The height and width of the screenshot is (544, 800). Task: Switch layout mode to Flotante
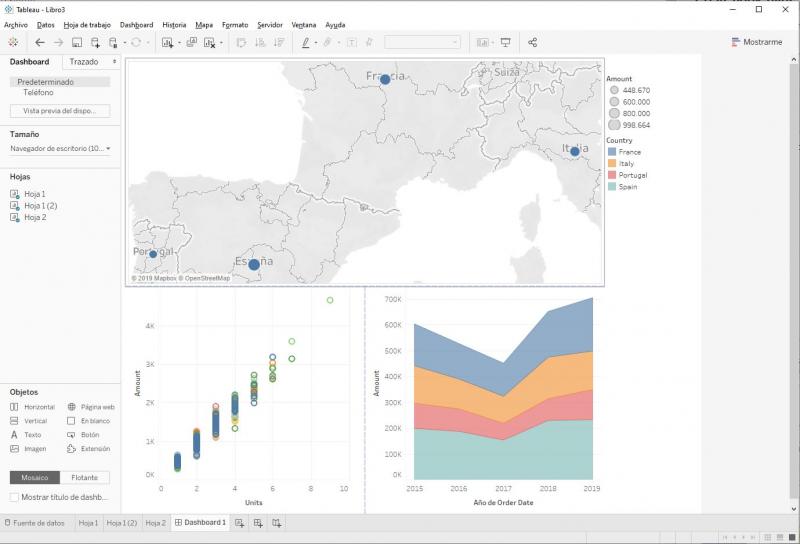click(x=84, y=478)
